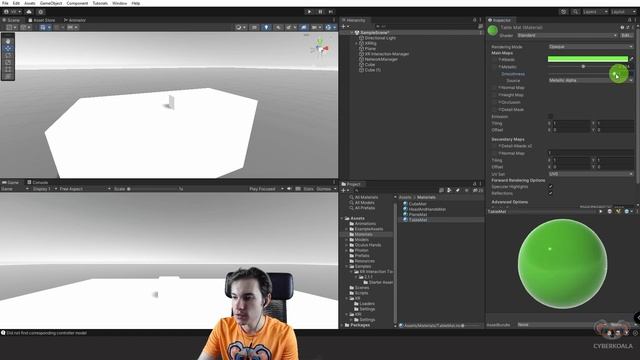Image resolution: width=640 pixels, height=360 pixels.
Task: Select Directional Light in Hierarchy
Action: (380, 38)
